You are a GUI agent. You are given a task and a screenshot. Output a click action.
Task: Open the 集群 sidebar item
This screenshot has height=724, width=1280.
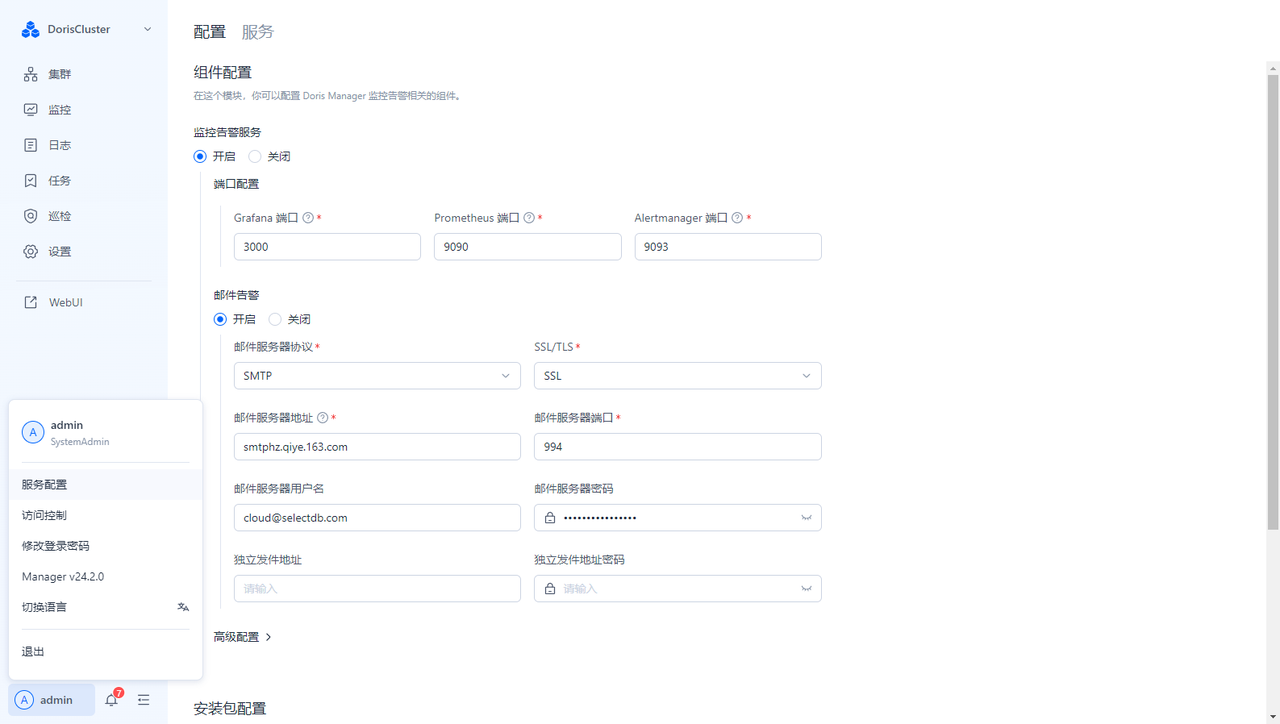(84, 74)
